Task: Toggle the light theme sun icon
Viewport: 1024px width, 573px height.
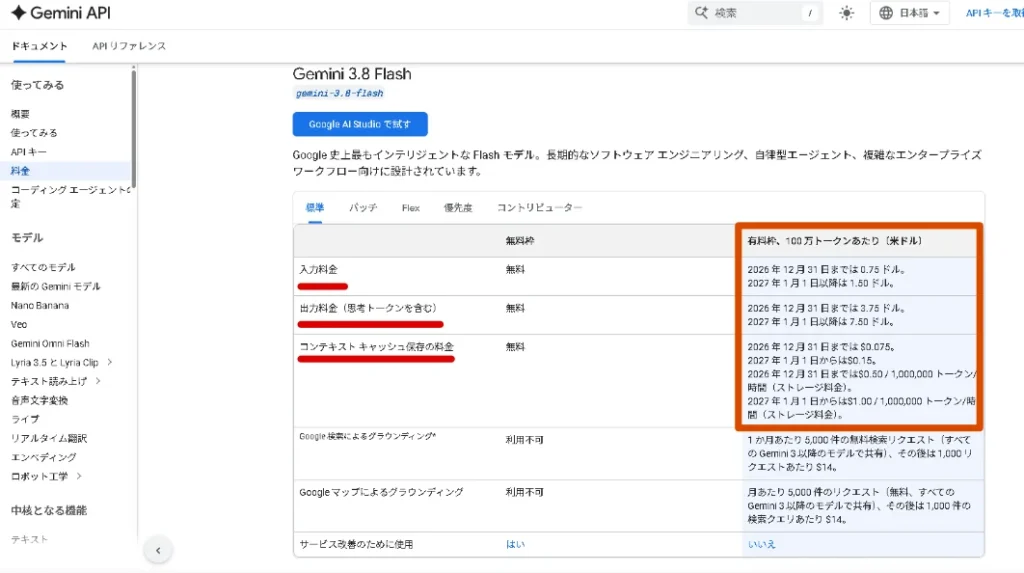Action: coord(846,12)
